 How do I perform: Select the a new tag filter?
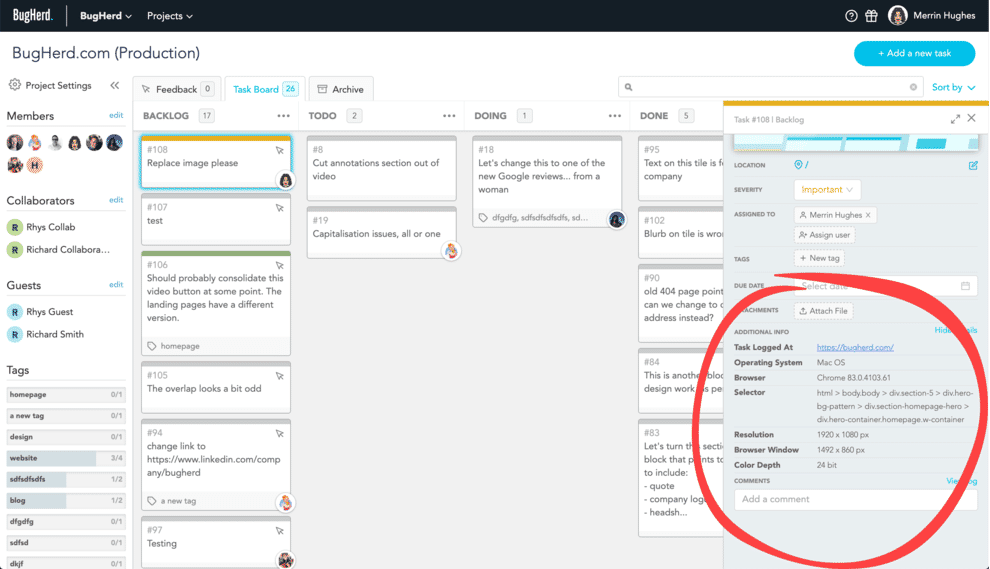(66, 416)
